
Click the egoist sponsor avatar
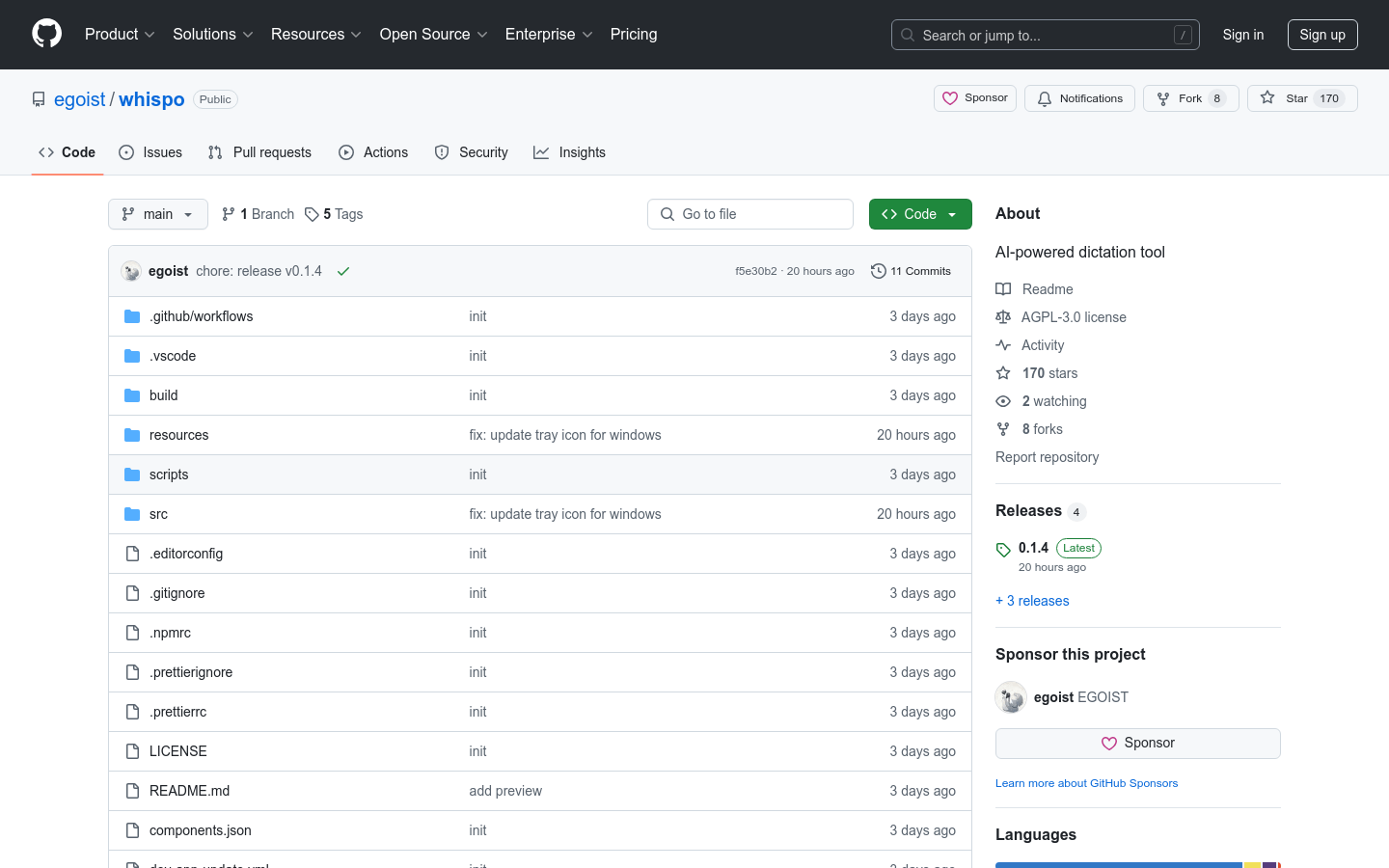coord(1011,697)
